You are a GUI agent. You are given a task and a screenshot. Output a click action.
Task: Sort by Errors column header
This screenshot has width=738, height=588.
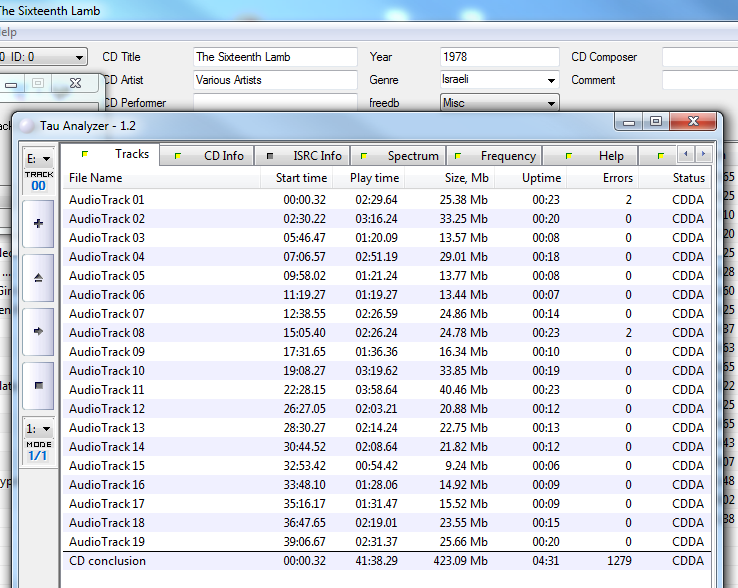pyautogui.click(x=602, y=178)
